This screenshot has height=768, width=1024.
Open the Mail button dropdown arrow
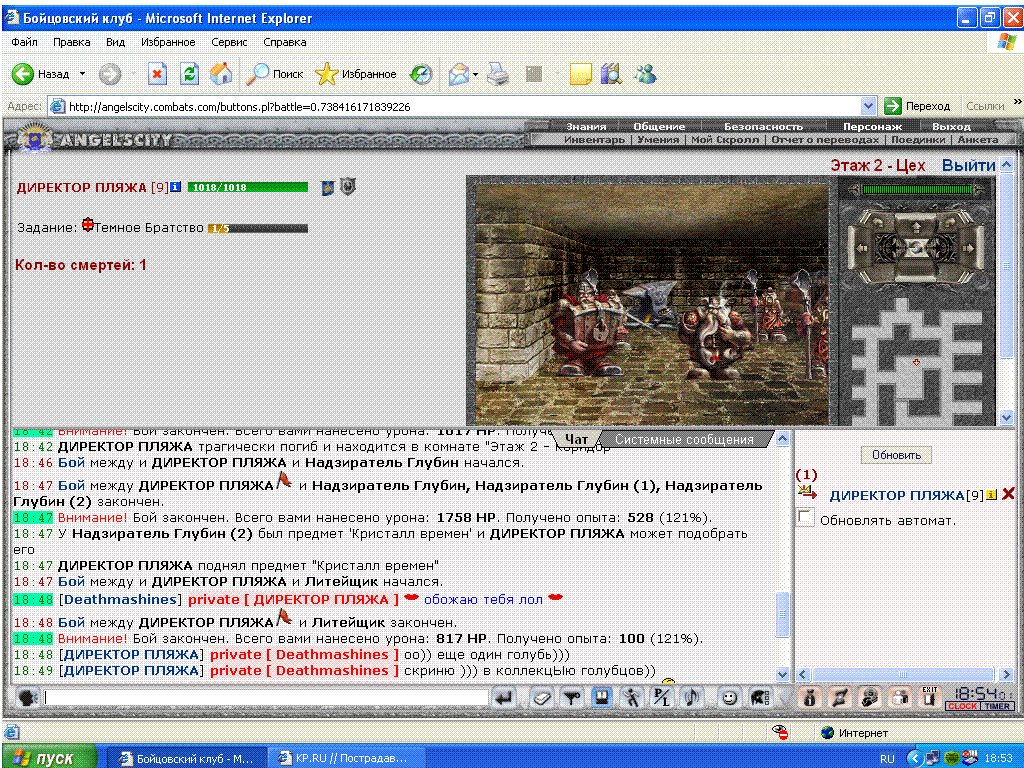(475, 74)
